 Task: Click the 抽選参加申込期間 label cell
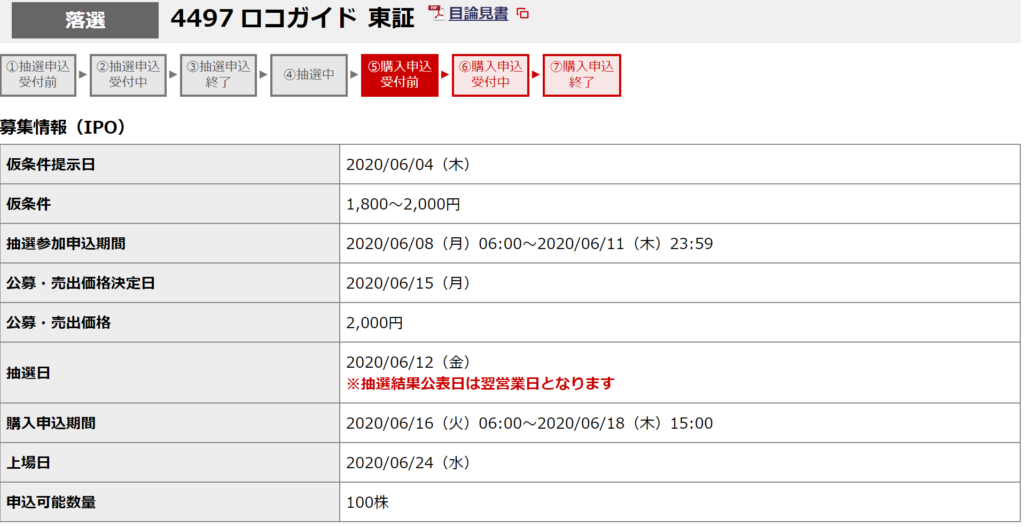(x=170, y=244)
